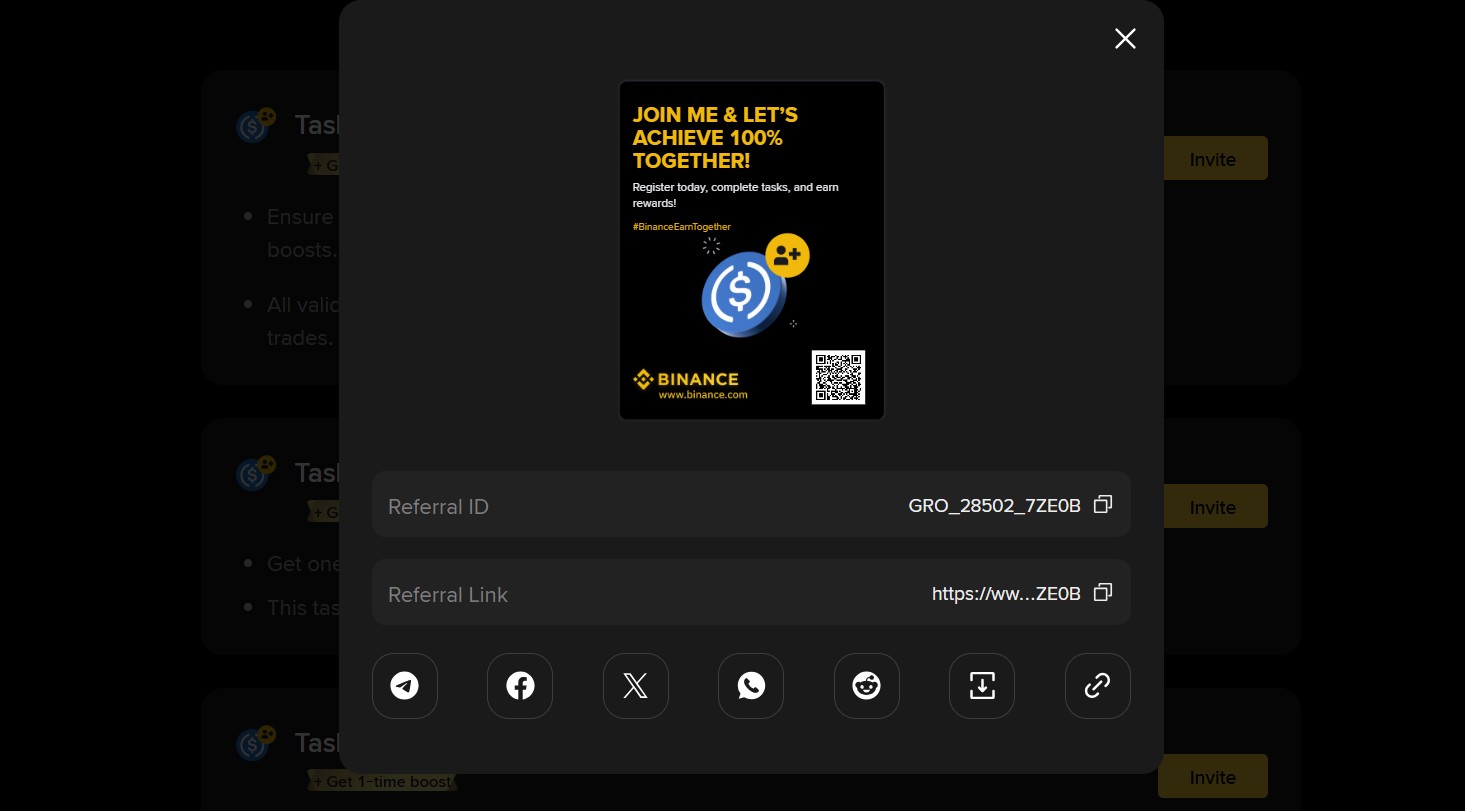Image resolution: width=1465 pixels, height=811 pixels.
Task: Copy the Referral ID value
Action: pos(1103,505)
